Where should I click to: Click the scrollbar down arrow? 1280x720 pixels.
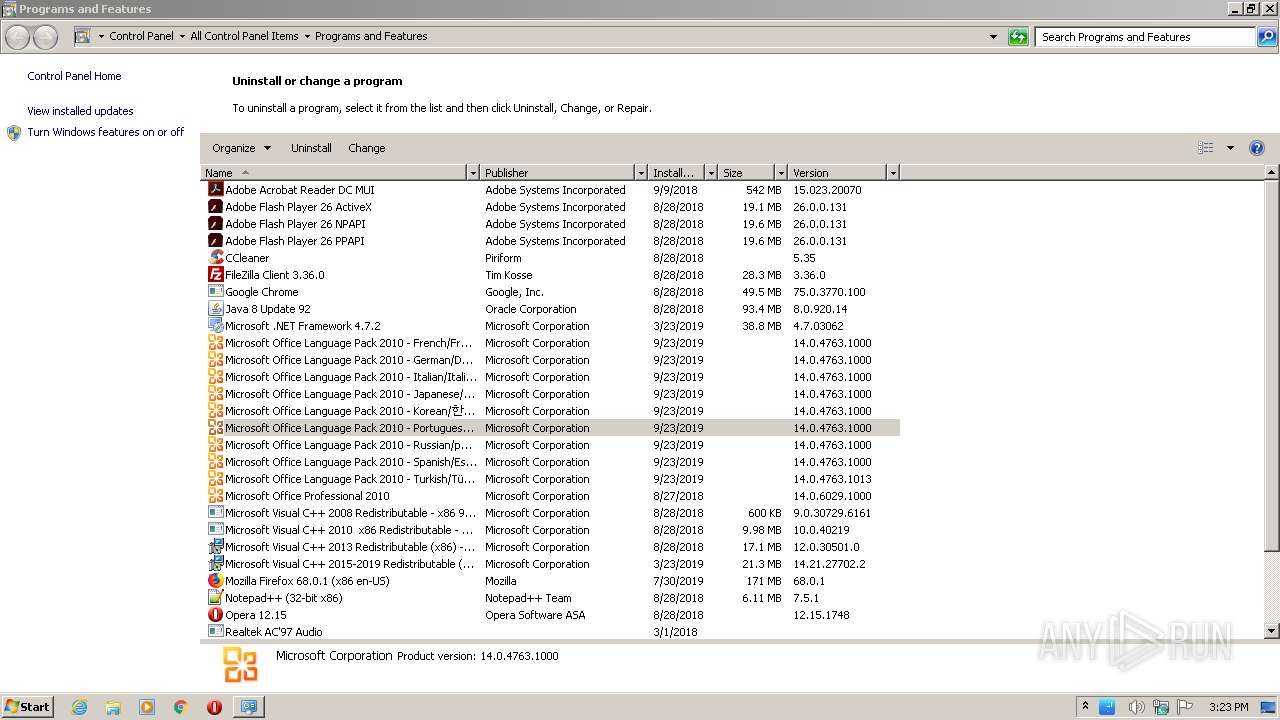pos(1272,631)
